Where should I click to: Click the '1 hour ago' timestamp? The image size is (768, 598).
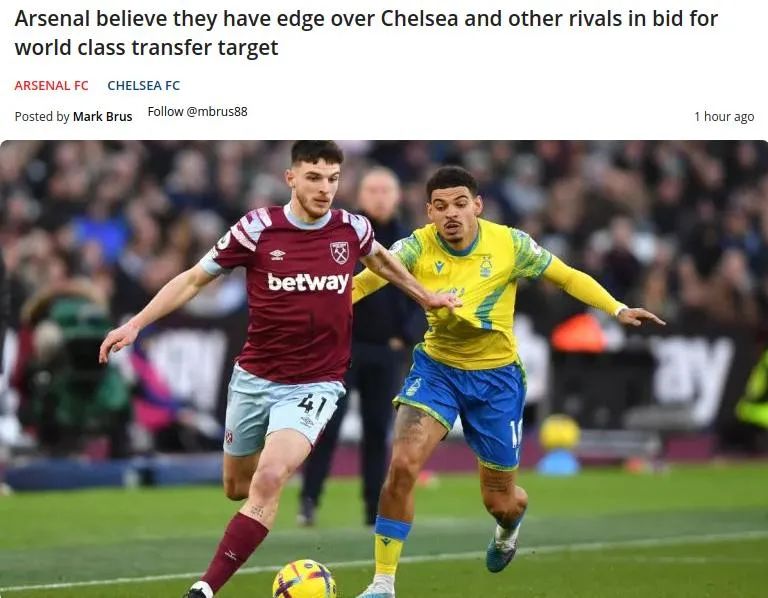pyautogui.click(x=724, y=117)
